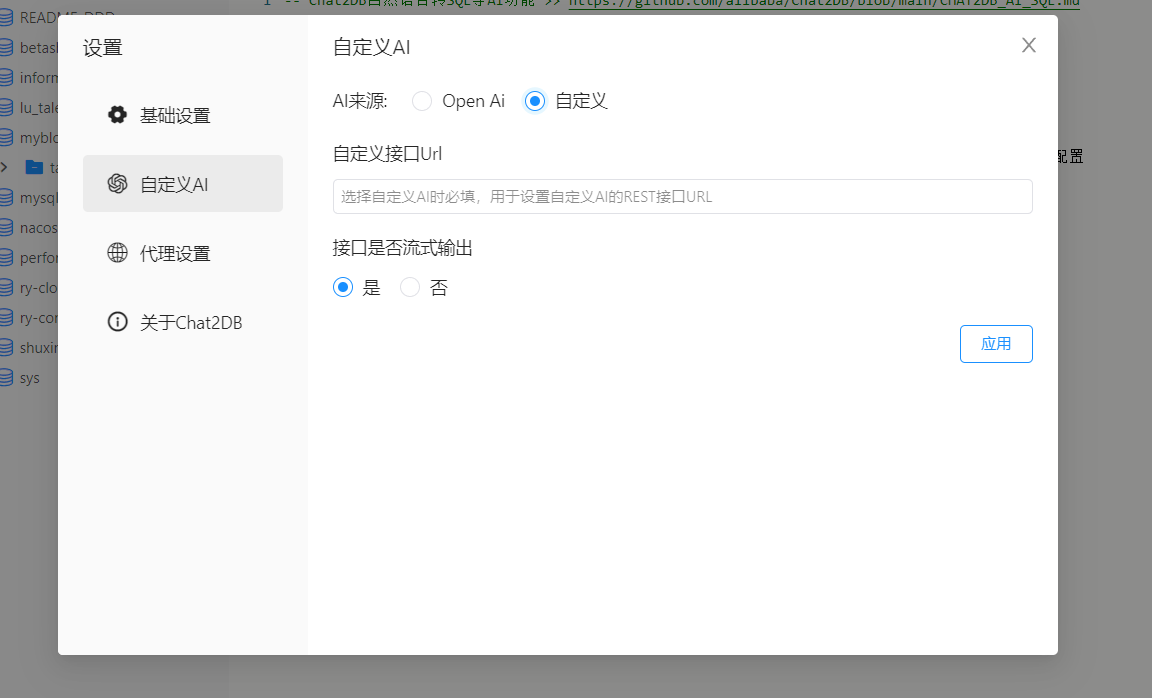Close the settings dialog with X
The height and width of the screenshot is (698, 1152).
click(1029, 46)
